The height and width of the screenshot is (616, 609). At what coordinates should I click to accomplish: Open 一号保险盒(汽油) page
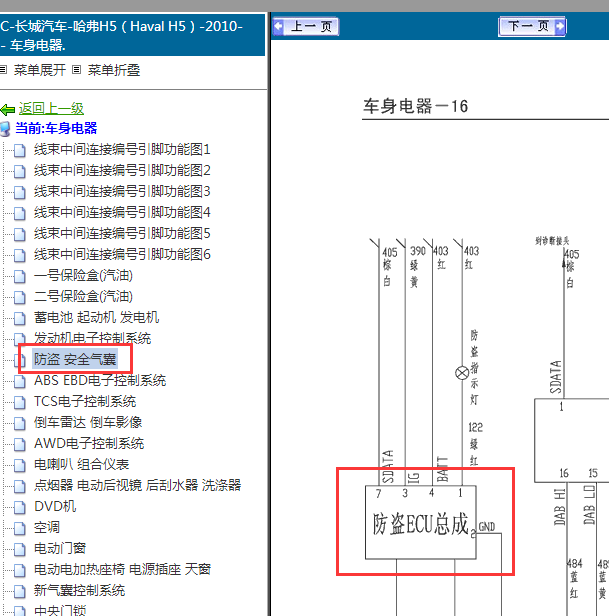click(x=83, y=275)
